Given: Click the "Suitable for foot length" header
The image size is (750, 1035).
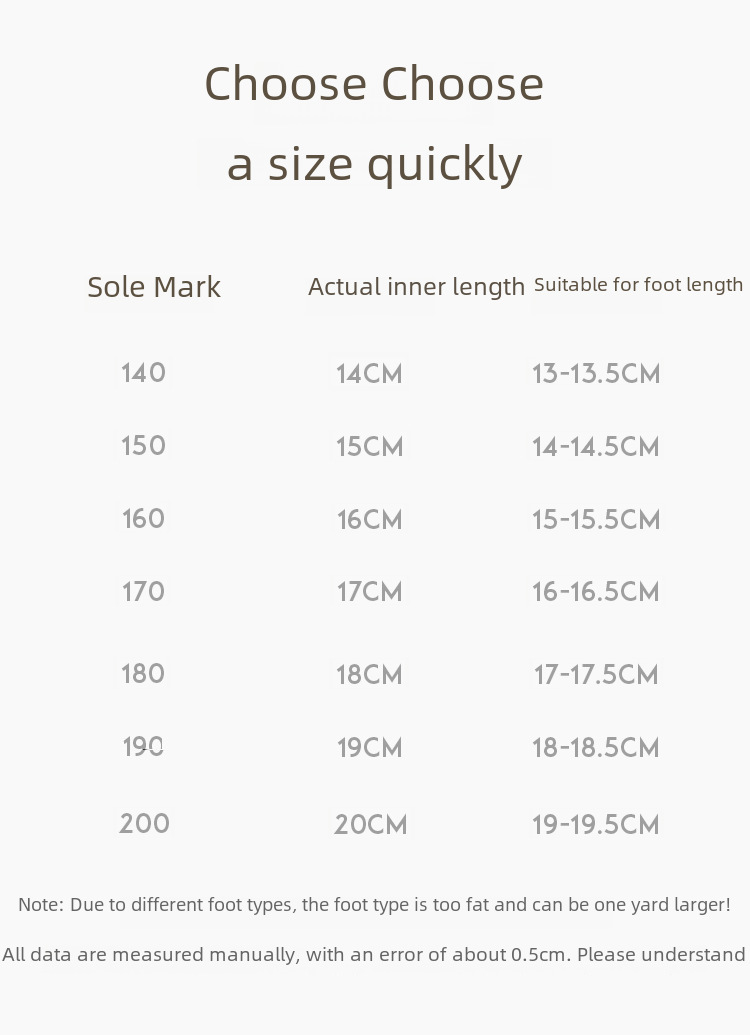Looking at the screenshot, I should (638, 285).
